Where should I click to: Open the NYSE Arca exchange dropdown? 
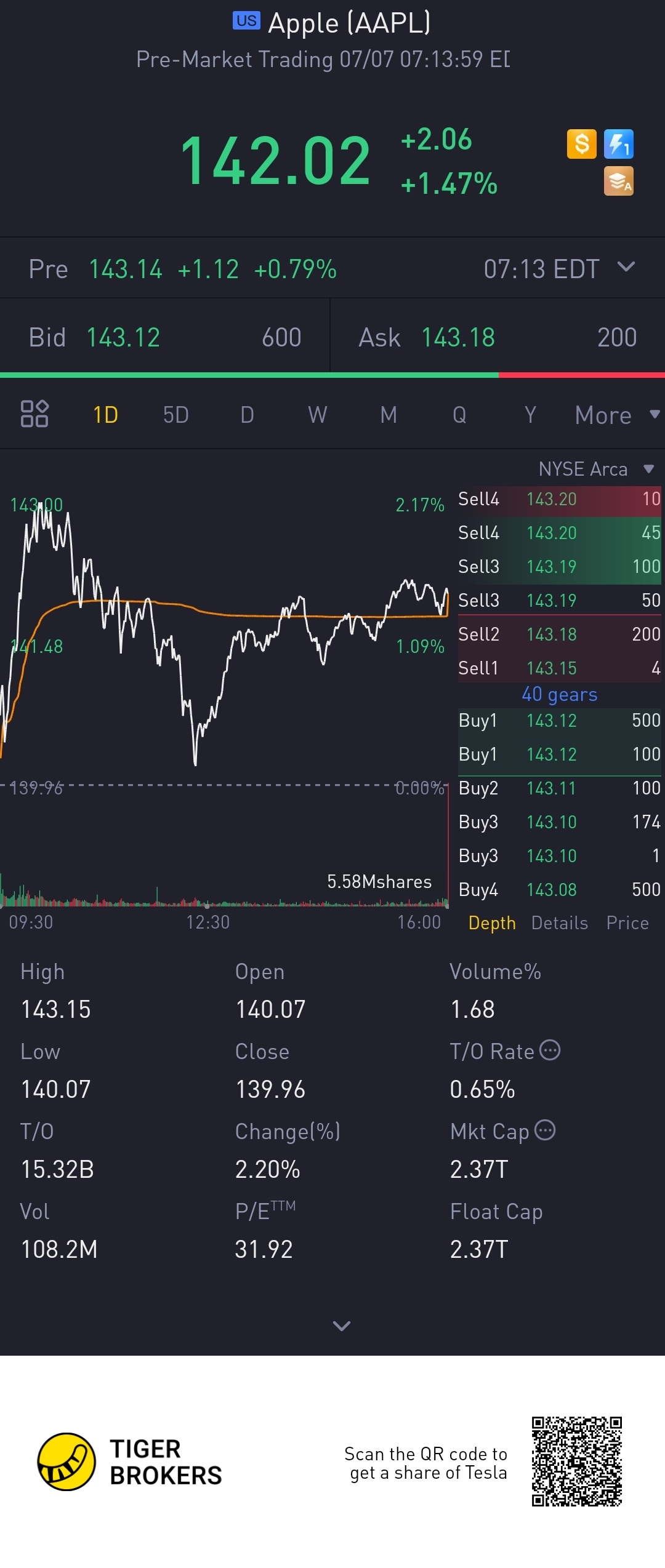click(595, 469)
